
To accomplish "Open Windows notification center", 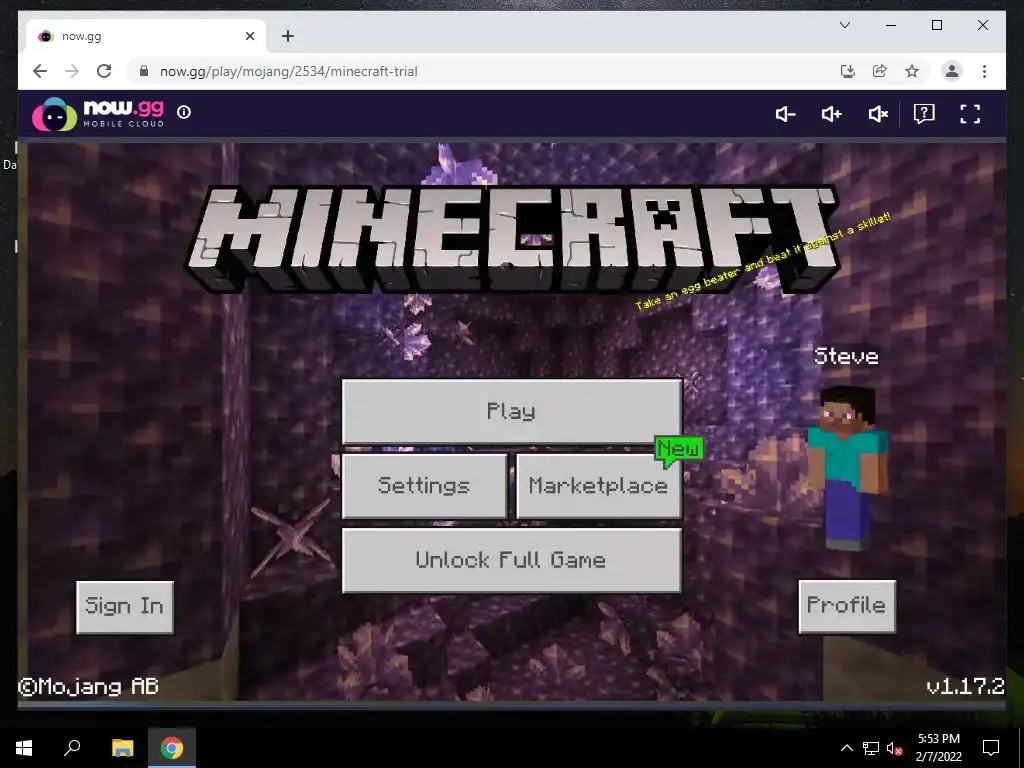I will pos(991,748).
